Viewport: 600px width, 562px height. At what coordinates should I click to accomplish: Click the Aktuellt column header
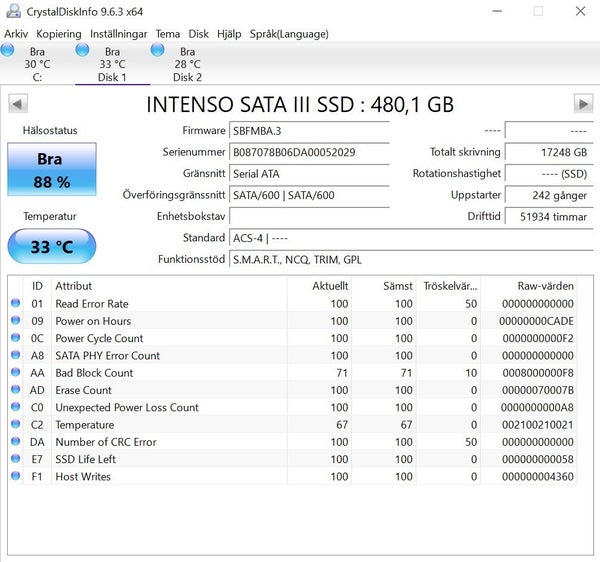pyautogui.click(x=319, y=286)
